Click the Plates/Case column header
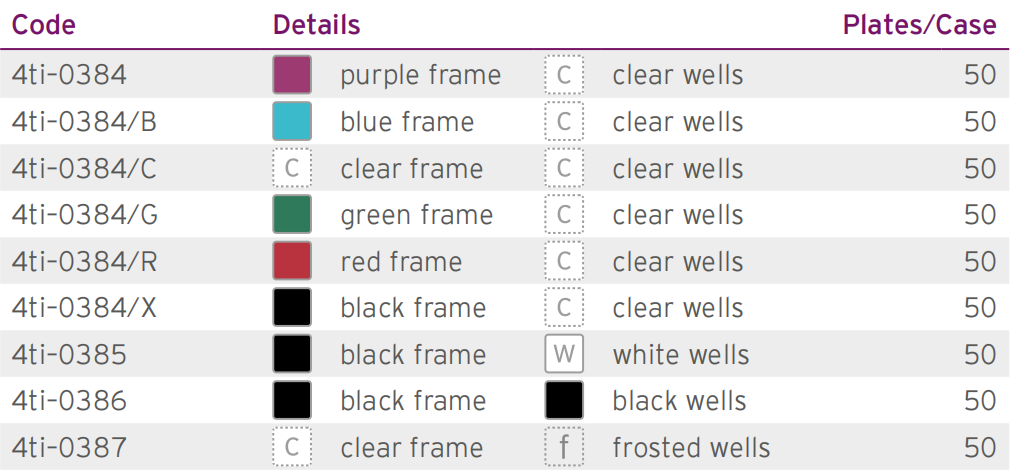1010x471 pixels. click(x=920, y=25)
